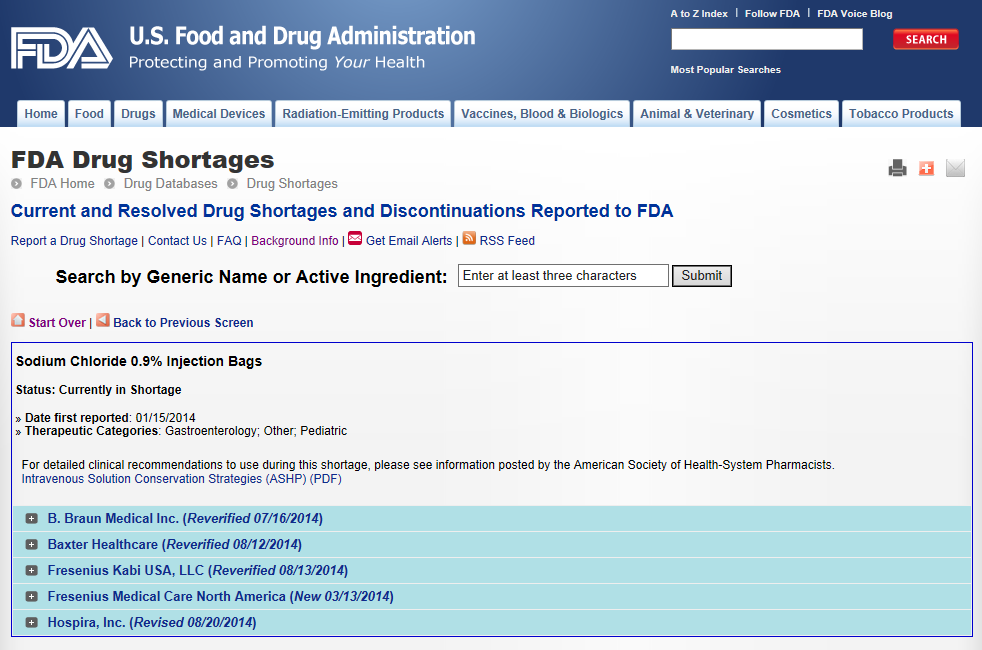This screenshot has height=650, width=982.
Task: Click the Get Email Alerts envelope icon
Action: tap(355, 239)
